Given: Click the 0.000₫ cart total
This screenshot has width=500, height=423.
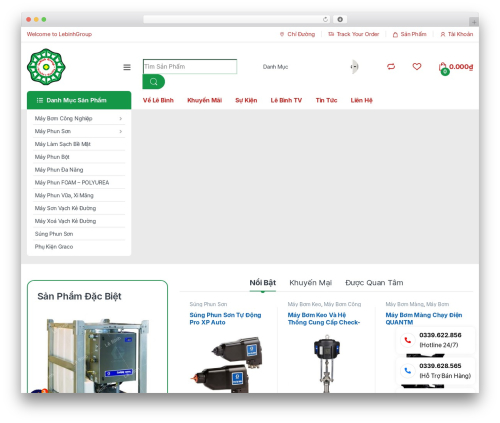Looking at the screenshot, I should click(x=461, y=67).
